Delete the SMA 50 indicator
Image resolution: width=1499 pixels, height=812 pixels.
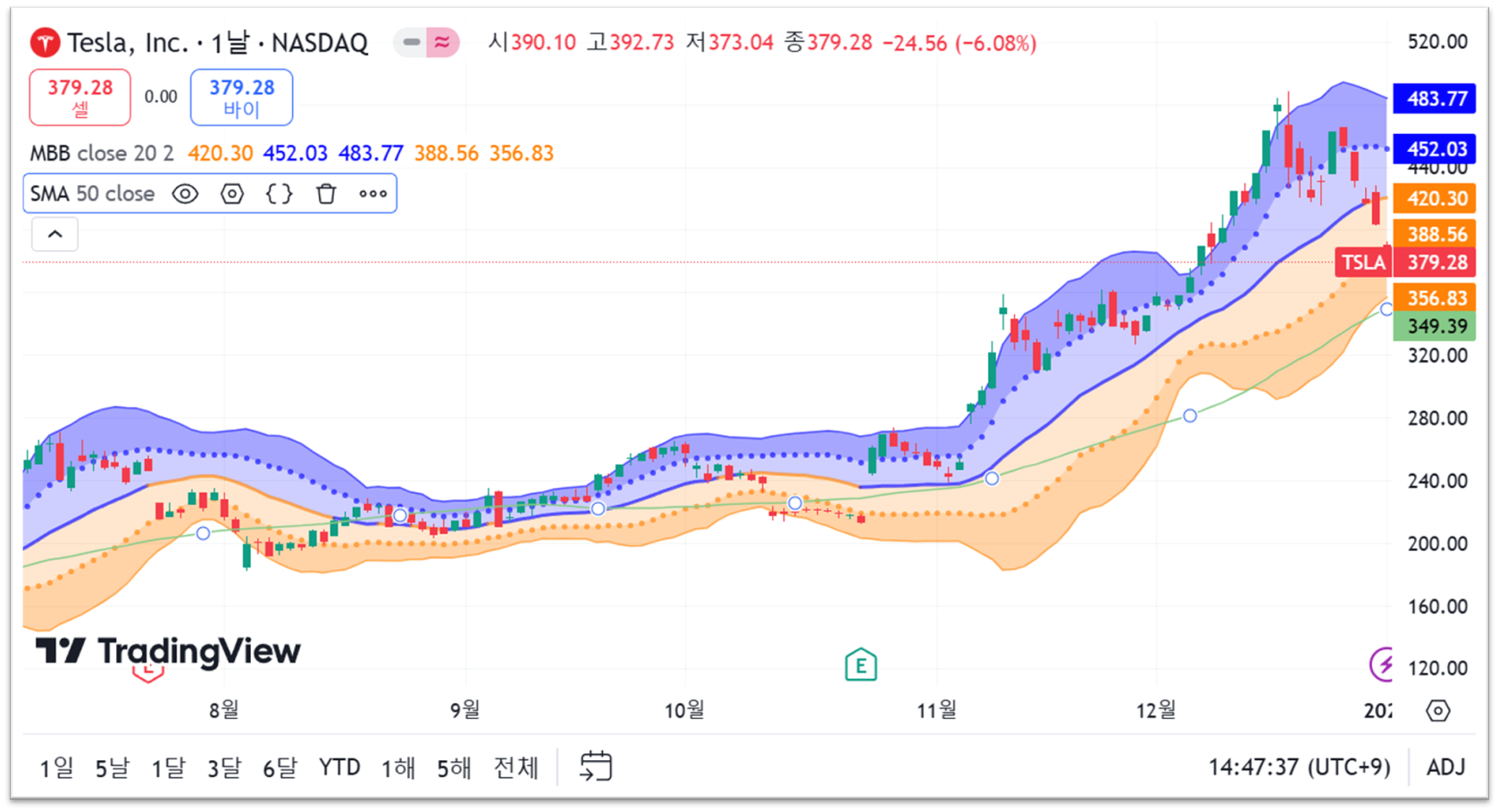point(326,194)
